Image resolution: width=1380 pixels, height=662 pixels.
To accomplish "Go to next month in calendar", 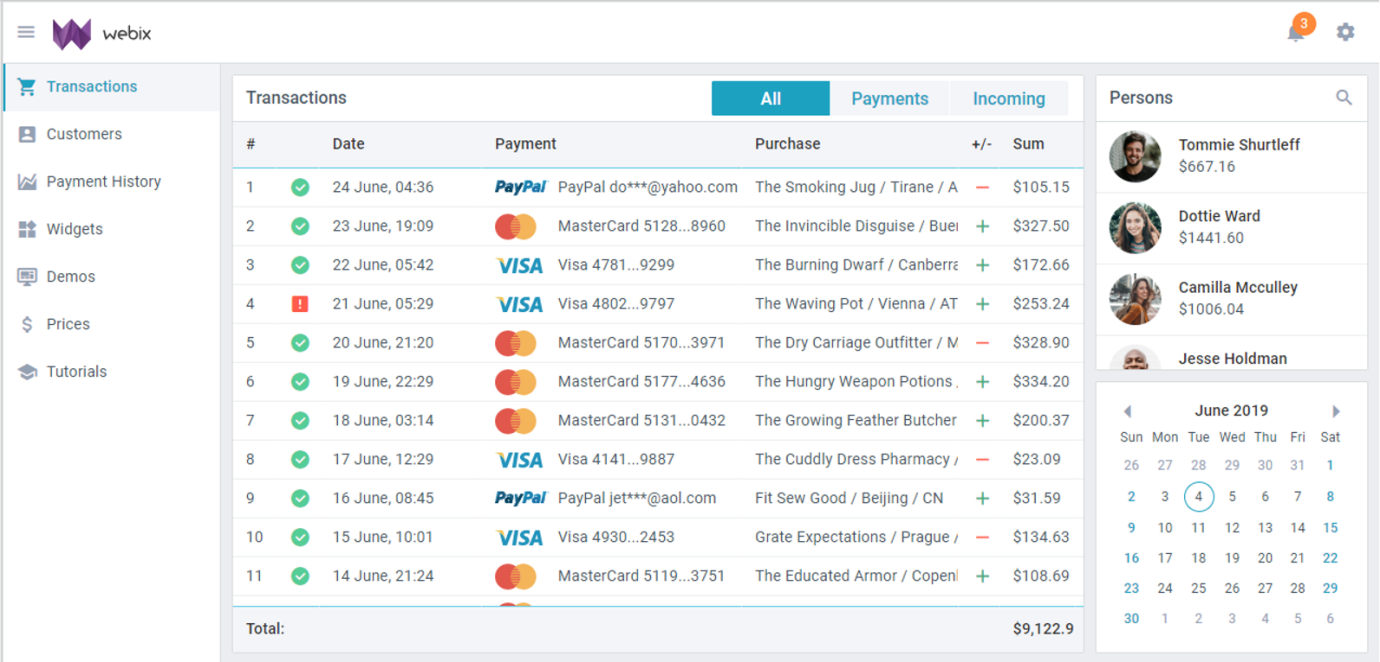I will 1335,411.
